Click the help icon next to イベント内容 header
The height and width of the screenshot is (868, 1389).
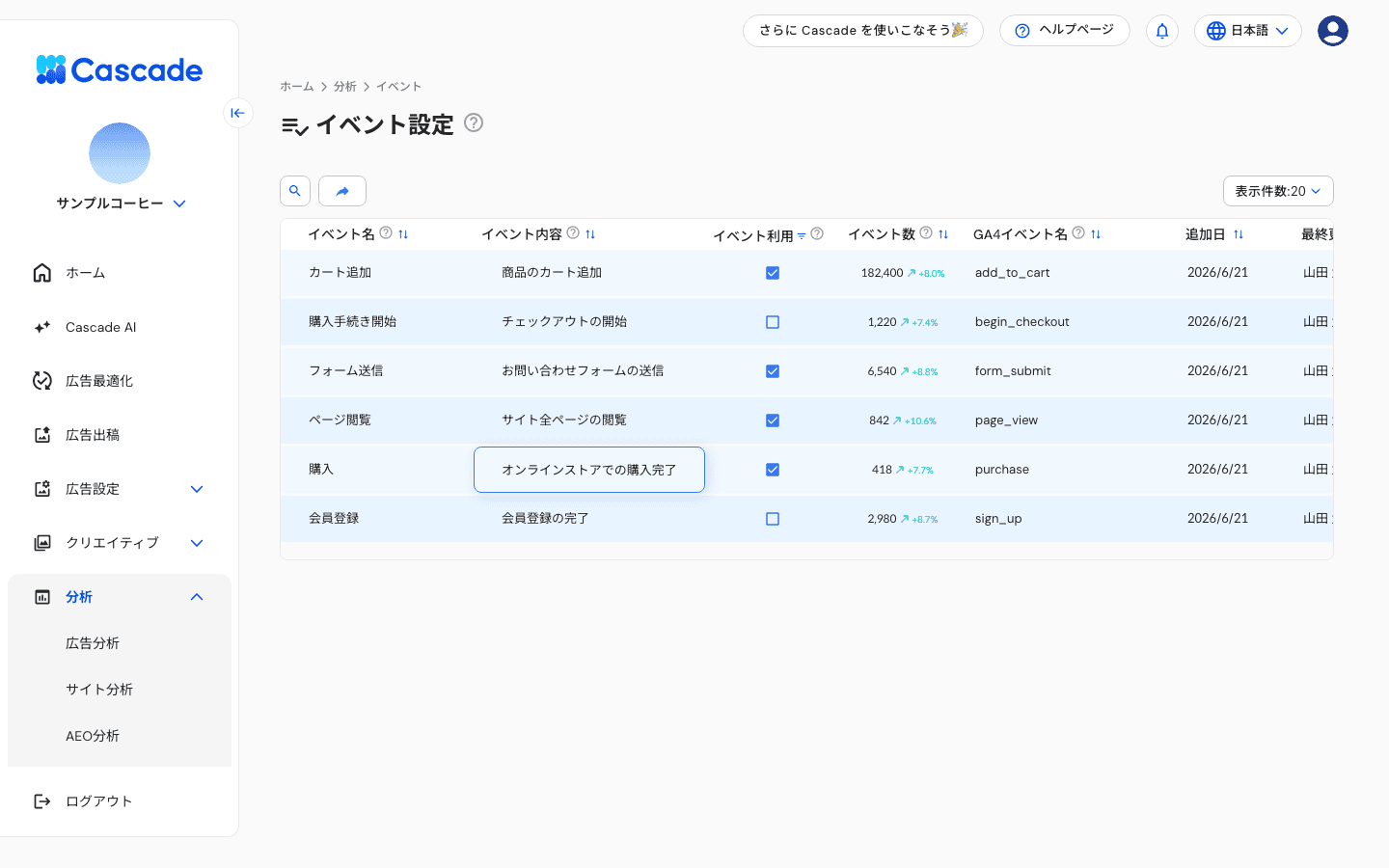point(573,232)
